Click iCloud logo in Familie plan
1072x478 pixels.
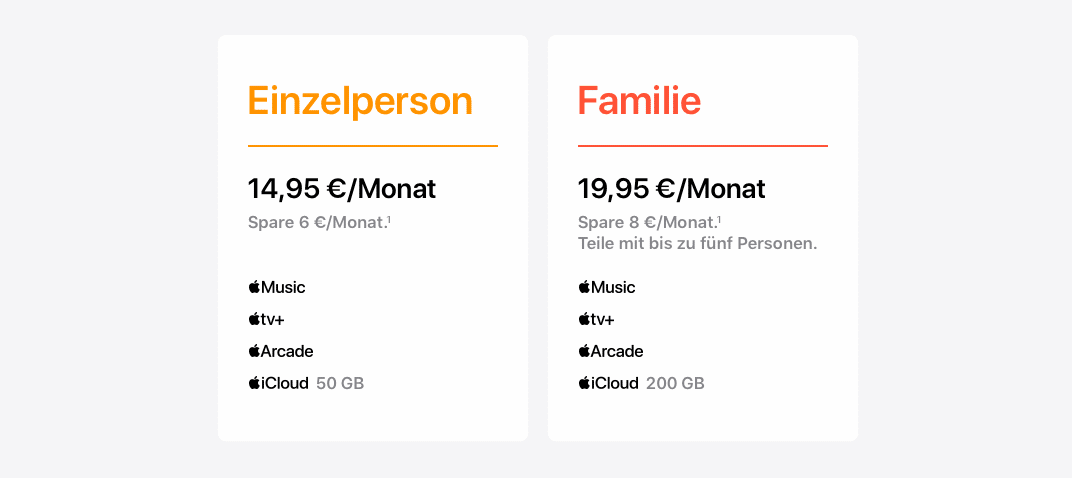(609, 383)
